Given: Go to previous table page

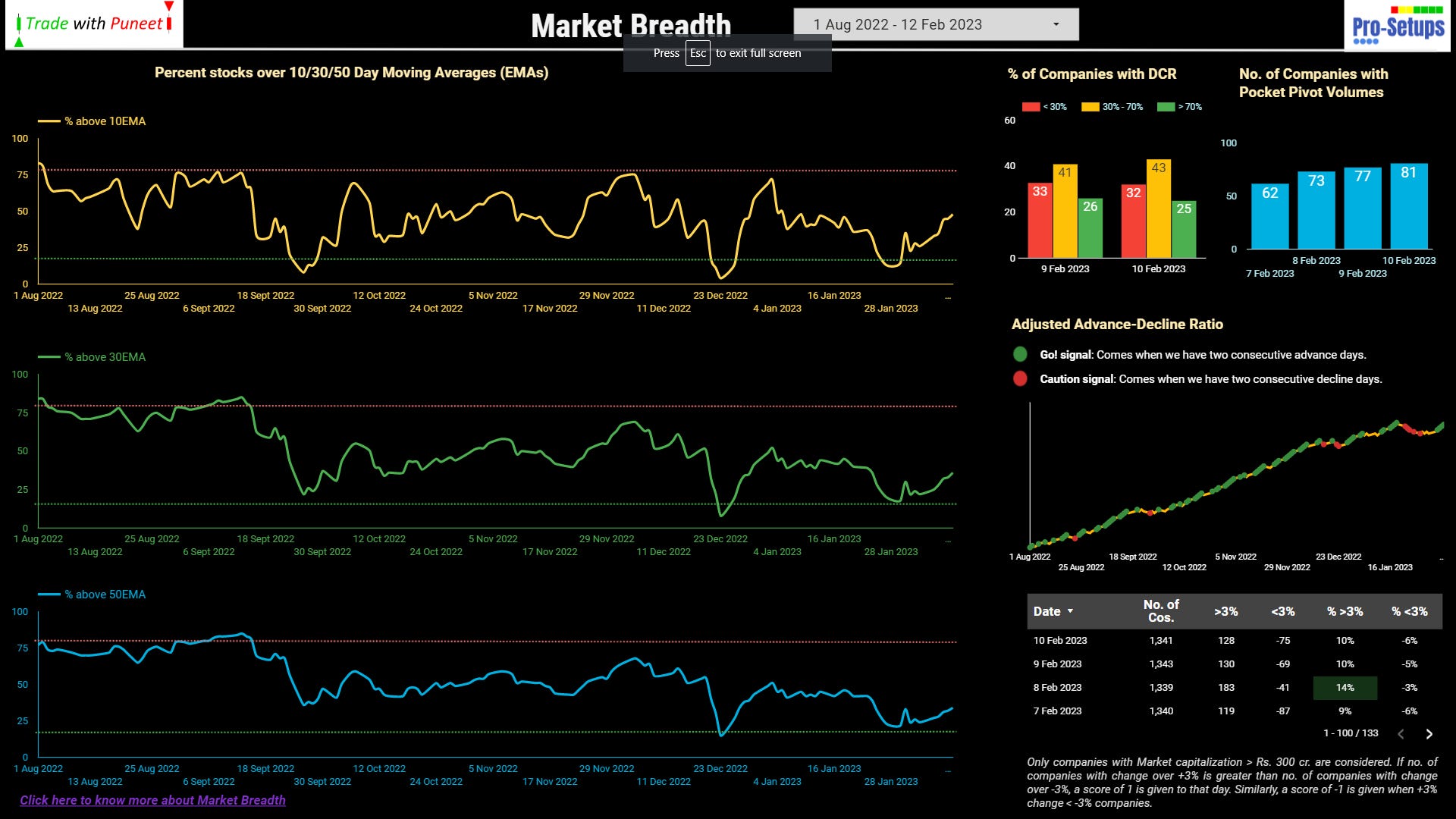Looking at the screenshot, I should (1401, 734).
